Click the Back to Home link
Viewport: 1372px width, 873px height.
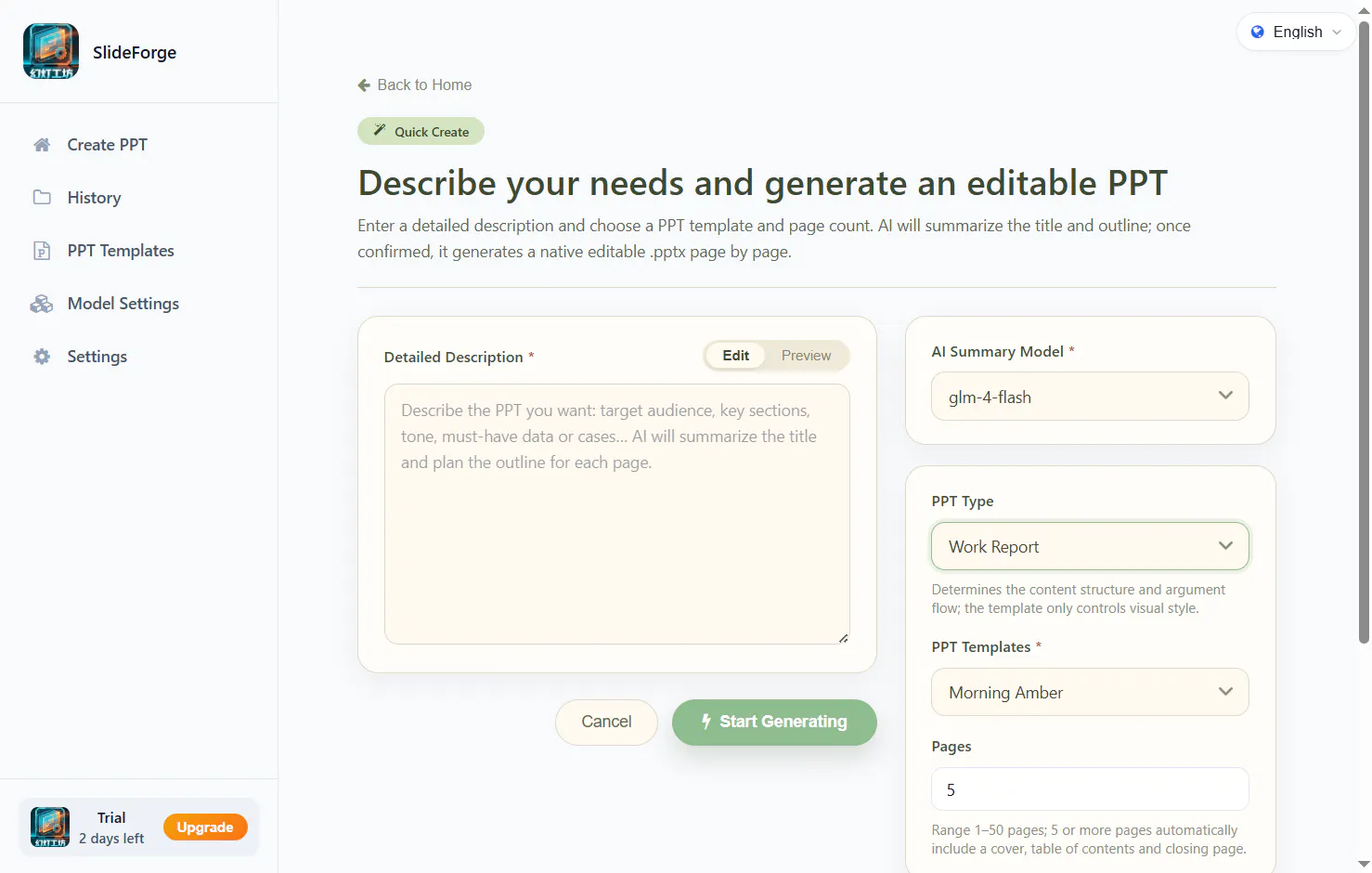415,85
